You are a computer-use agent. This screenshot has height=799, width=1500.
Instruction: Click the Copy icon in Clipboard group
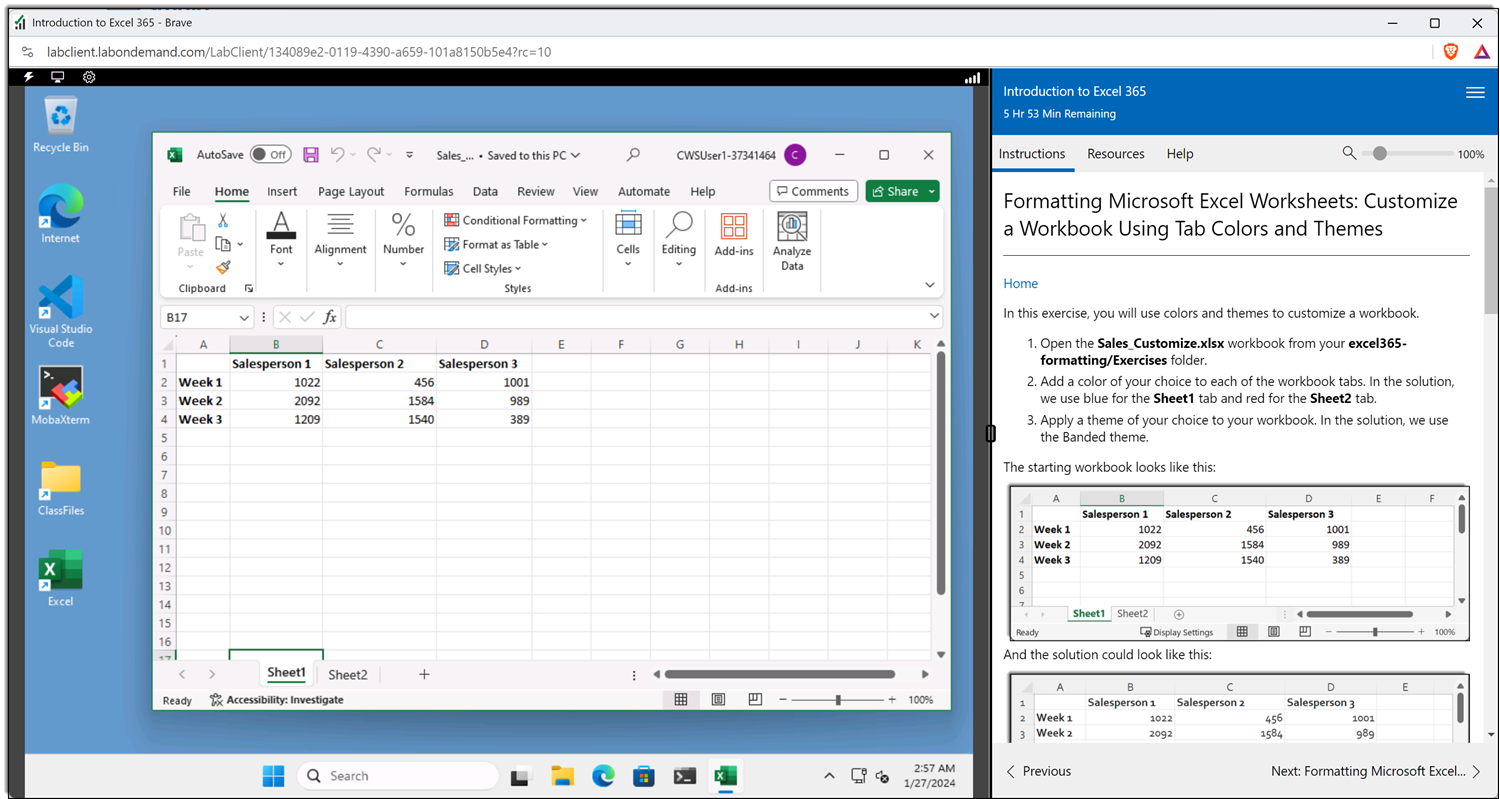(x=223, y=244)
